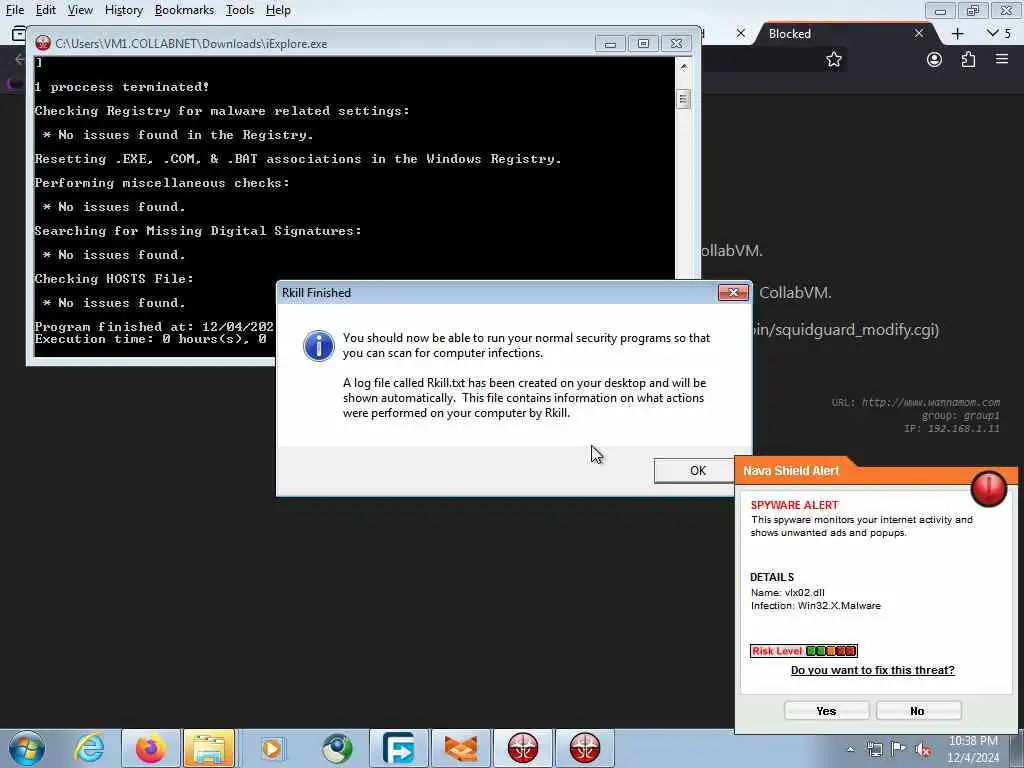Click the orange envelope app taskbar icon
Image resolution: width=1024 pixels, height=768 pixels.
point(461,748)
